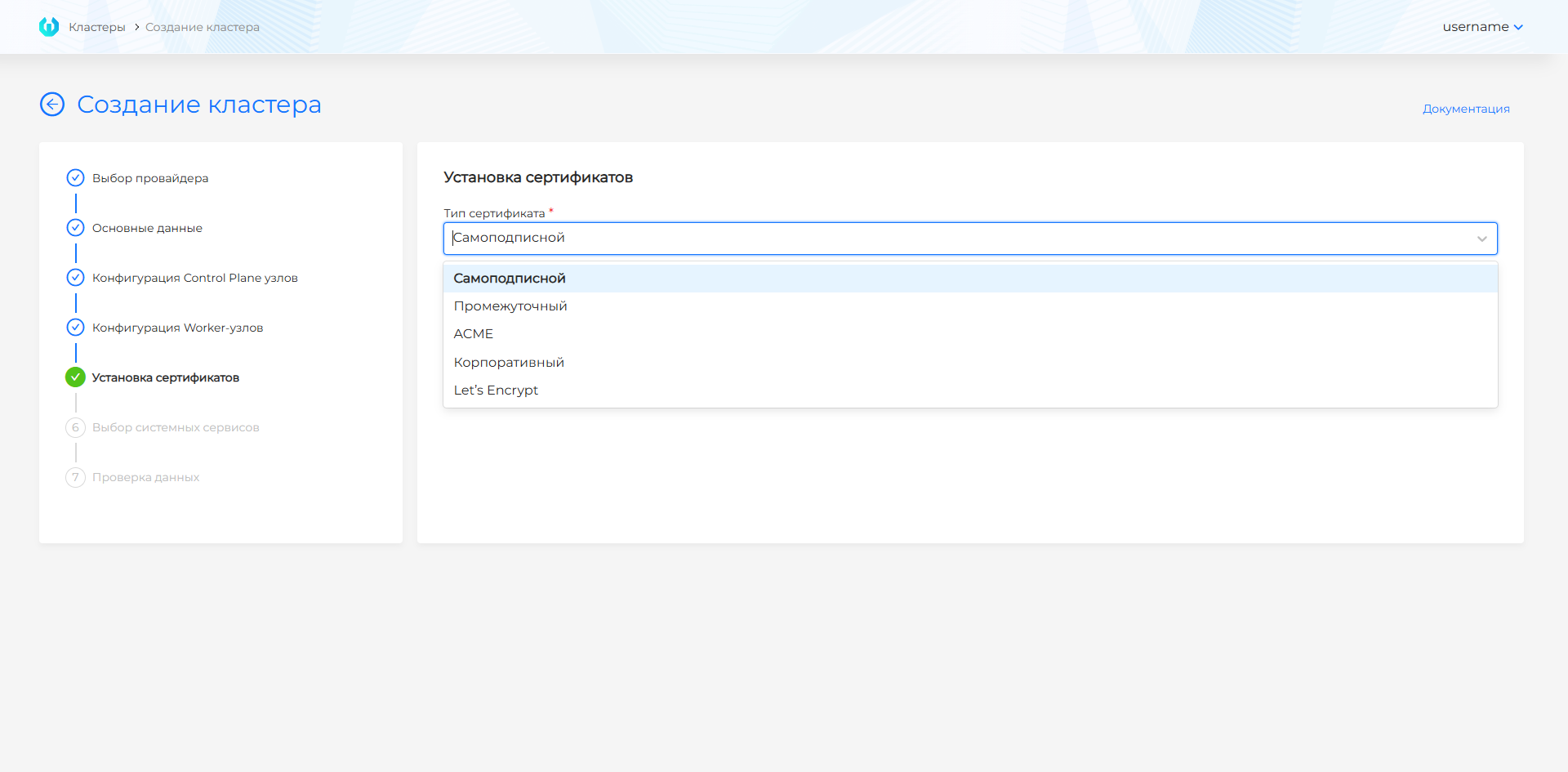Click green checkmark of 'Установка сертификатов' step

75,377
